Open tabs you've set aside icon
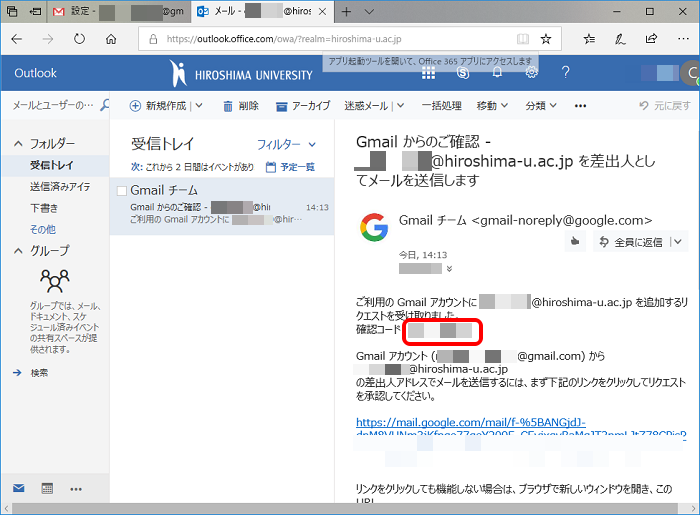 (12, 12)
